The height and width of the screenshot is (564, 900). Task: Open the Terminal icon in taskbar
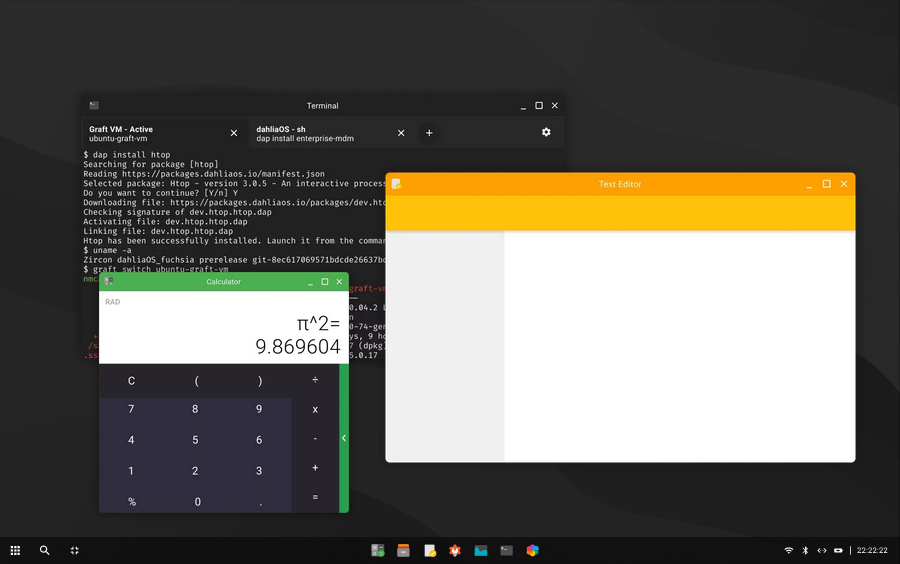507,550
